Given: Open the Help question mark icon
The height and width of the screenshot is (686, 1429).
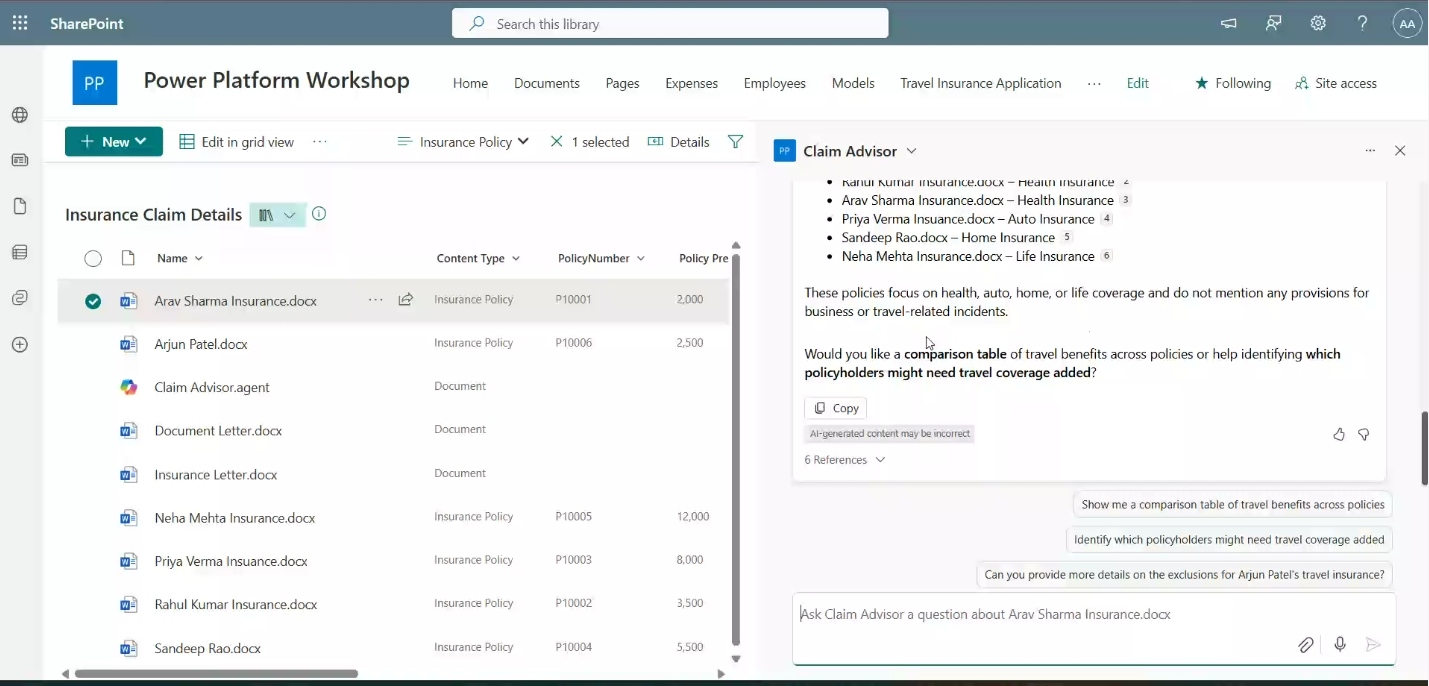Looking at the screenshot, I should [x=1362, y=23].
